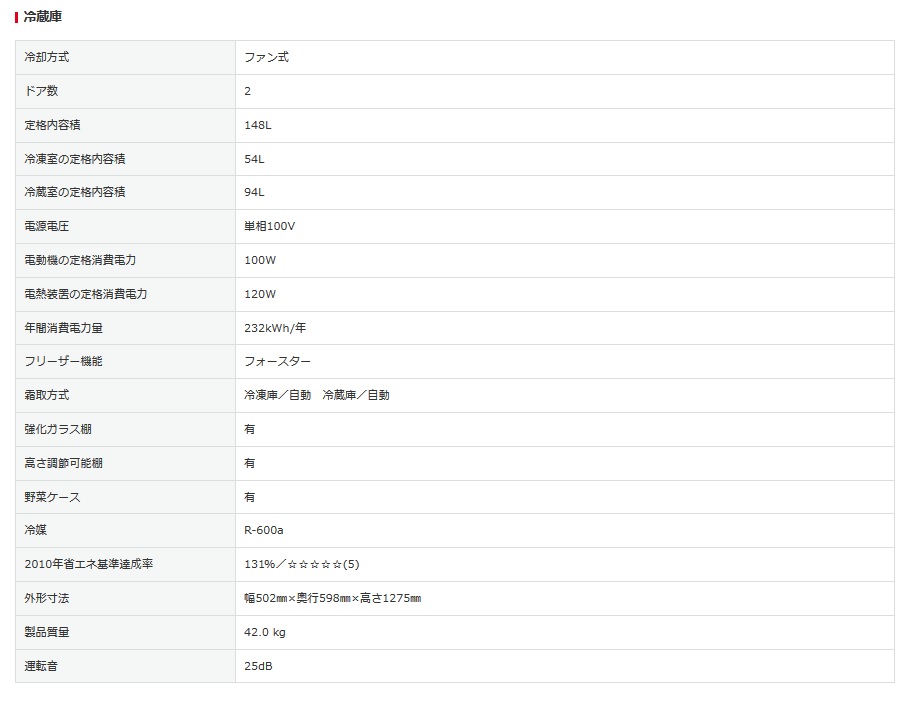
Task: Click the R-600a refrigerant value
Action: pos(264,531)
